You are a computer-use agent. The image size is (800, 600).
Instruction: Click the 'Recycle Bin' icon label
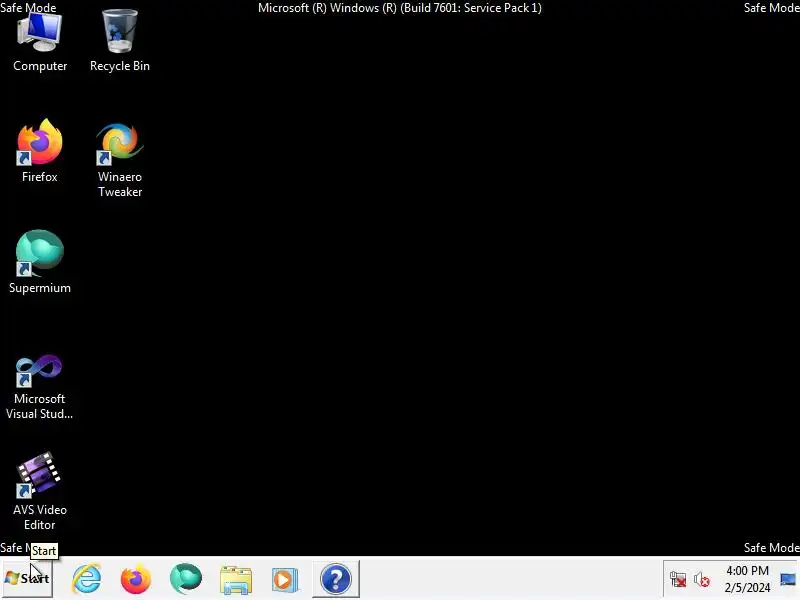[x=120, y=66]
